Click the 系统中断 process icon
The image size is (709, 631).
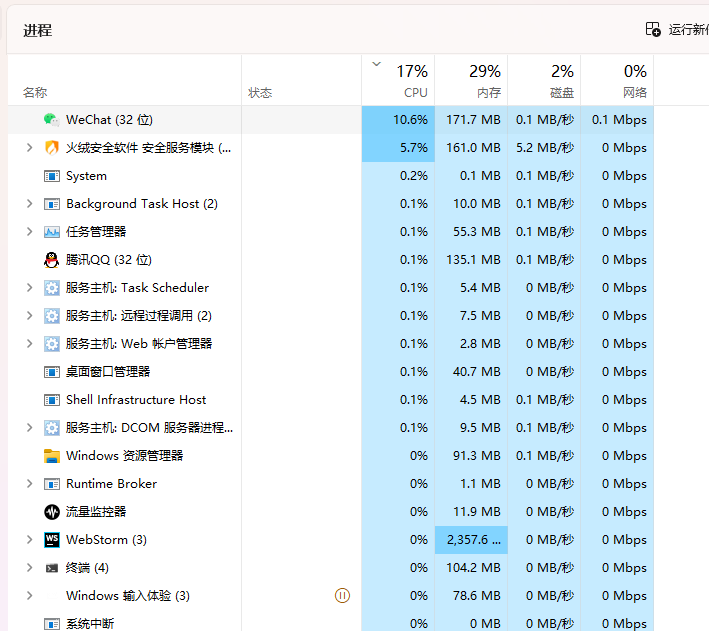(x=52, y=624)
